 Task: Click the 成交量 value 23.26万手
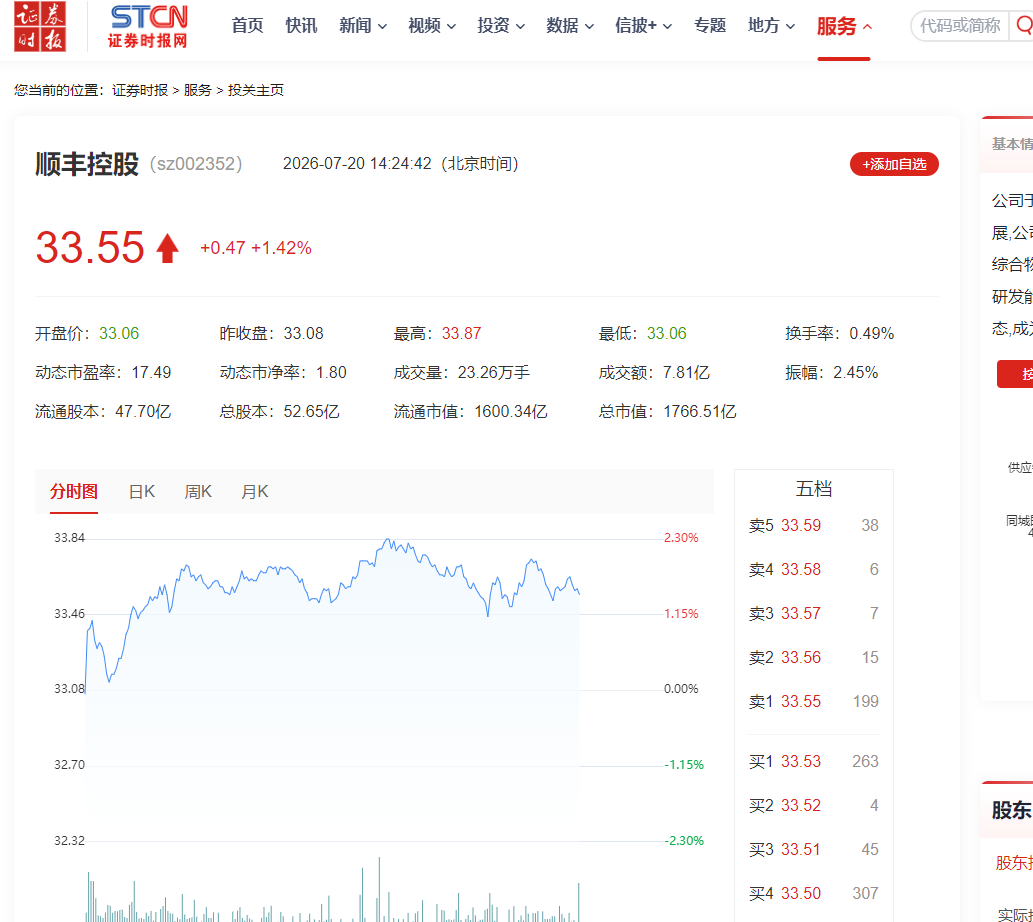coord(493,373)
